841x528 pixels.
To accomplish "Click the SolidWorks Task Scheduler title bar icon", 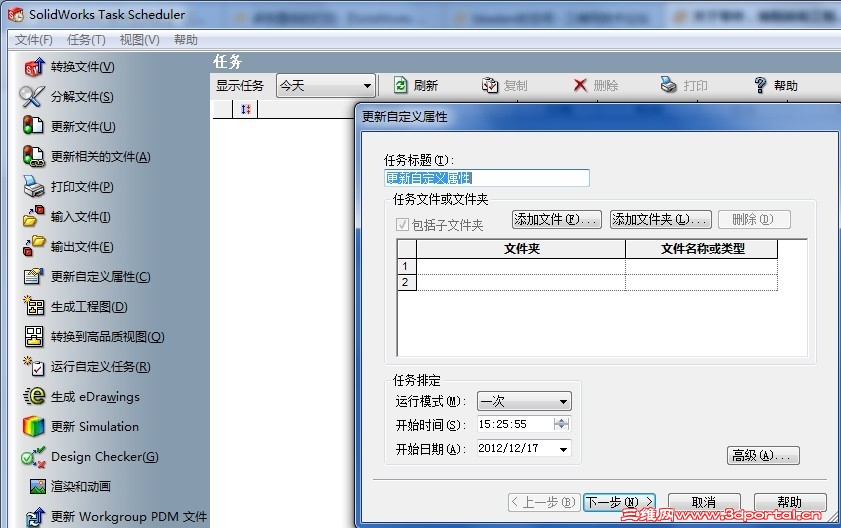I will click(16, 14).
